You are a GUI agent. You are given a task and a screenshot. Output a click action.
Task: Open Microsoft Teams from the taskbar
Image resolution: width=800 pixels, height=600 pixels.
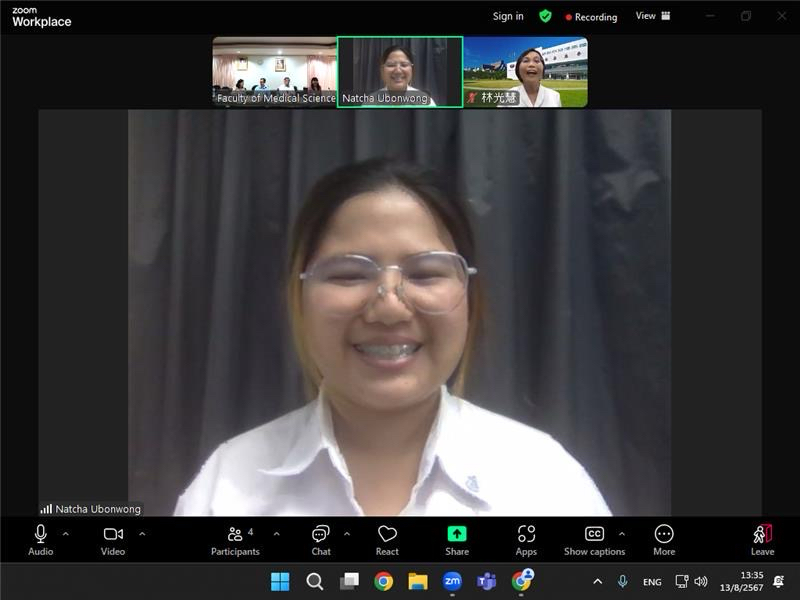point(487,581)
